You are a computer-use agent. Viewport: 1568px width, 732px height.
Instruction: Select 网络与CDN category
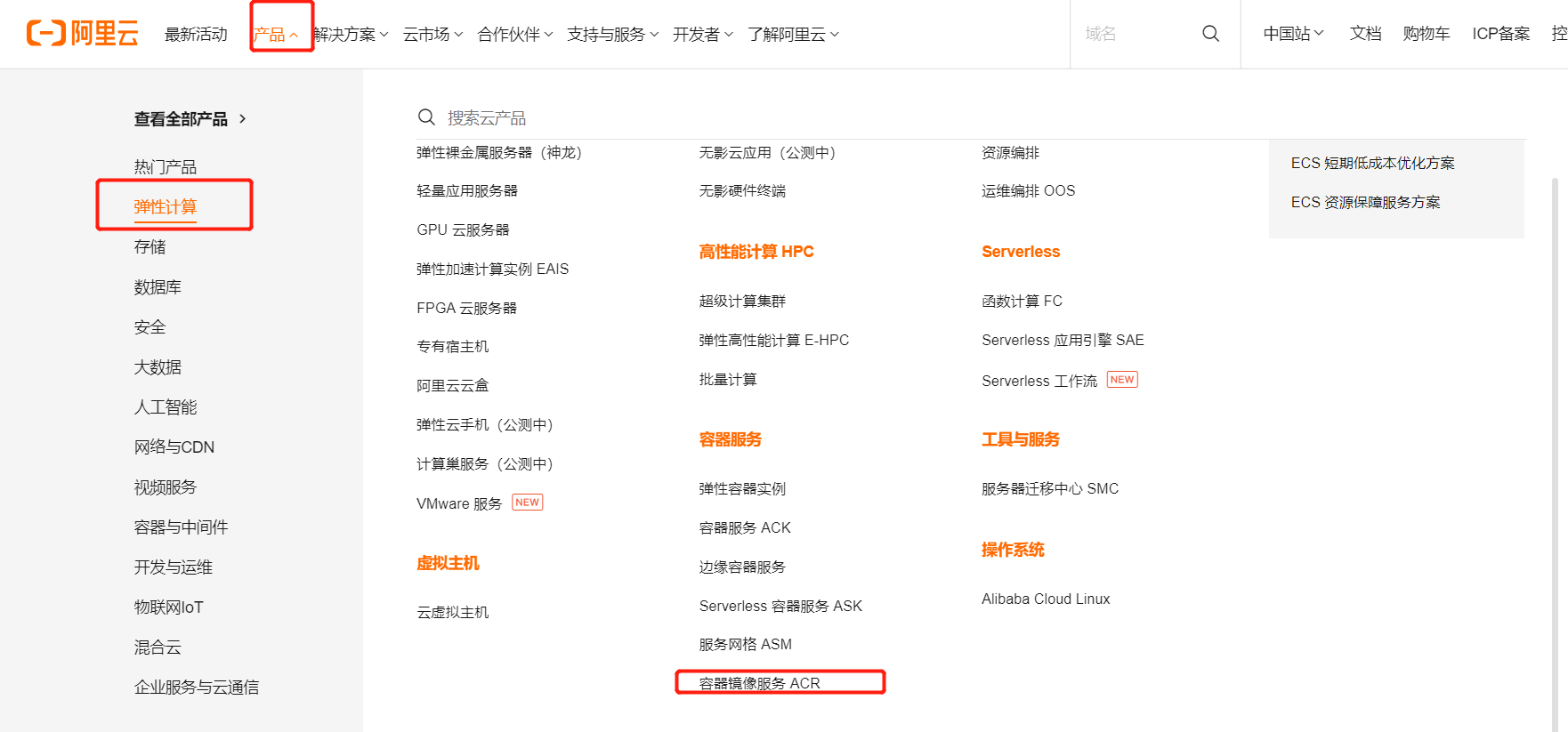click(174, 446)
